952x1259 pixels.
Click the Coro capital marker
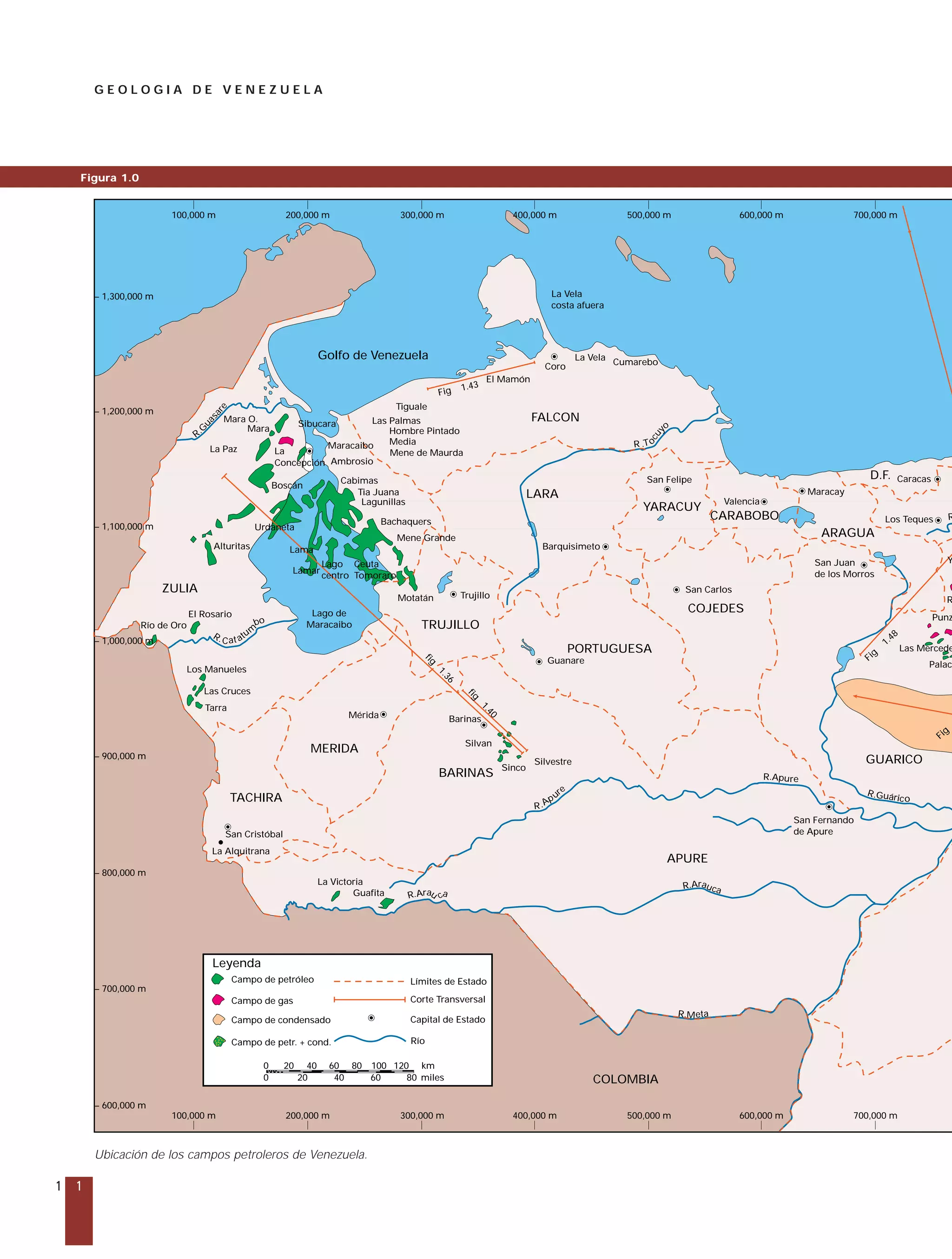[x=554, y=357]
